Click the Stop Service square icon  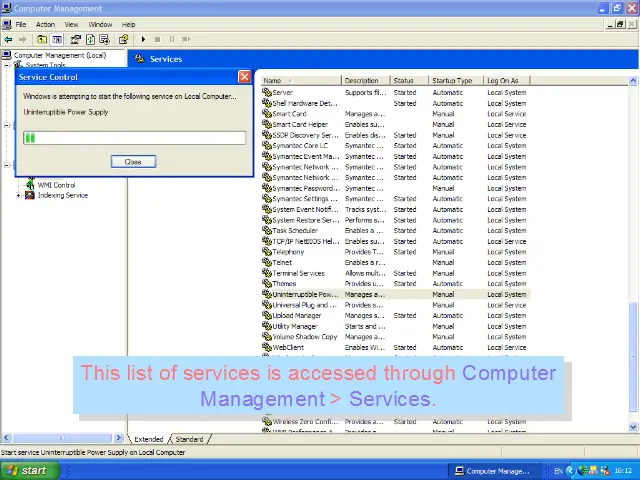(157, 39)
